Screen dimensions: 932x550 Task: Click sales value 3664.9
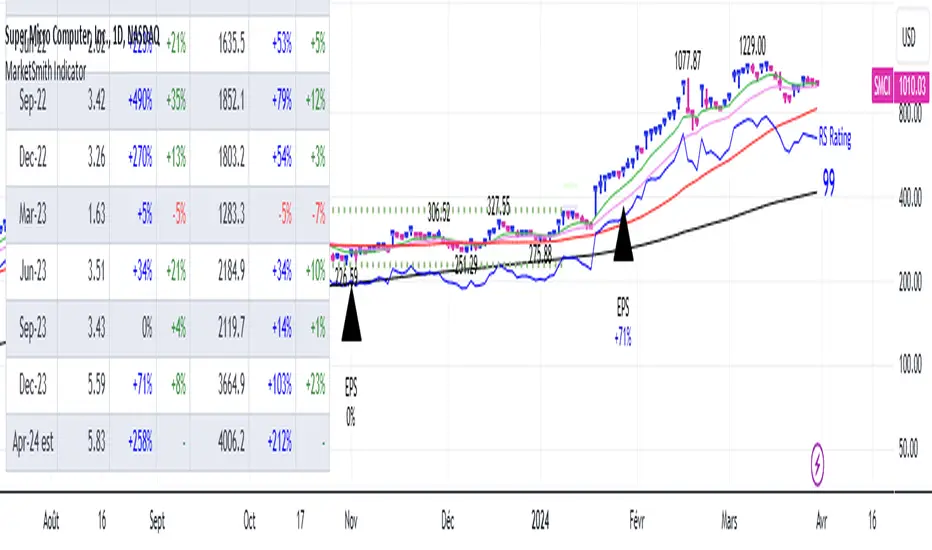(x=231, y=385)
